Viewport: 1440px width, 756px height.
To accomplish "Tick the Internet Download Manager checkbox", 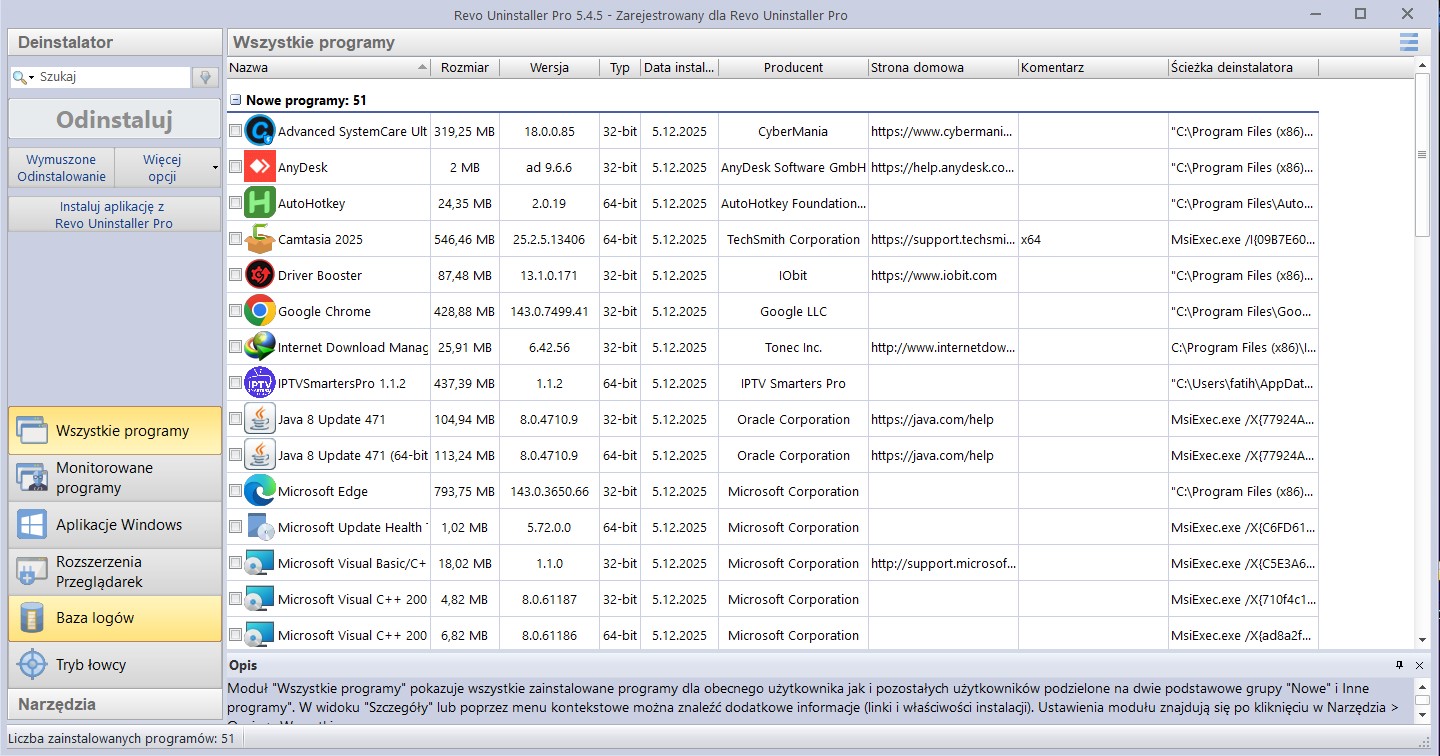I will pos(235,347).
